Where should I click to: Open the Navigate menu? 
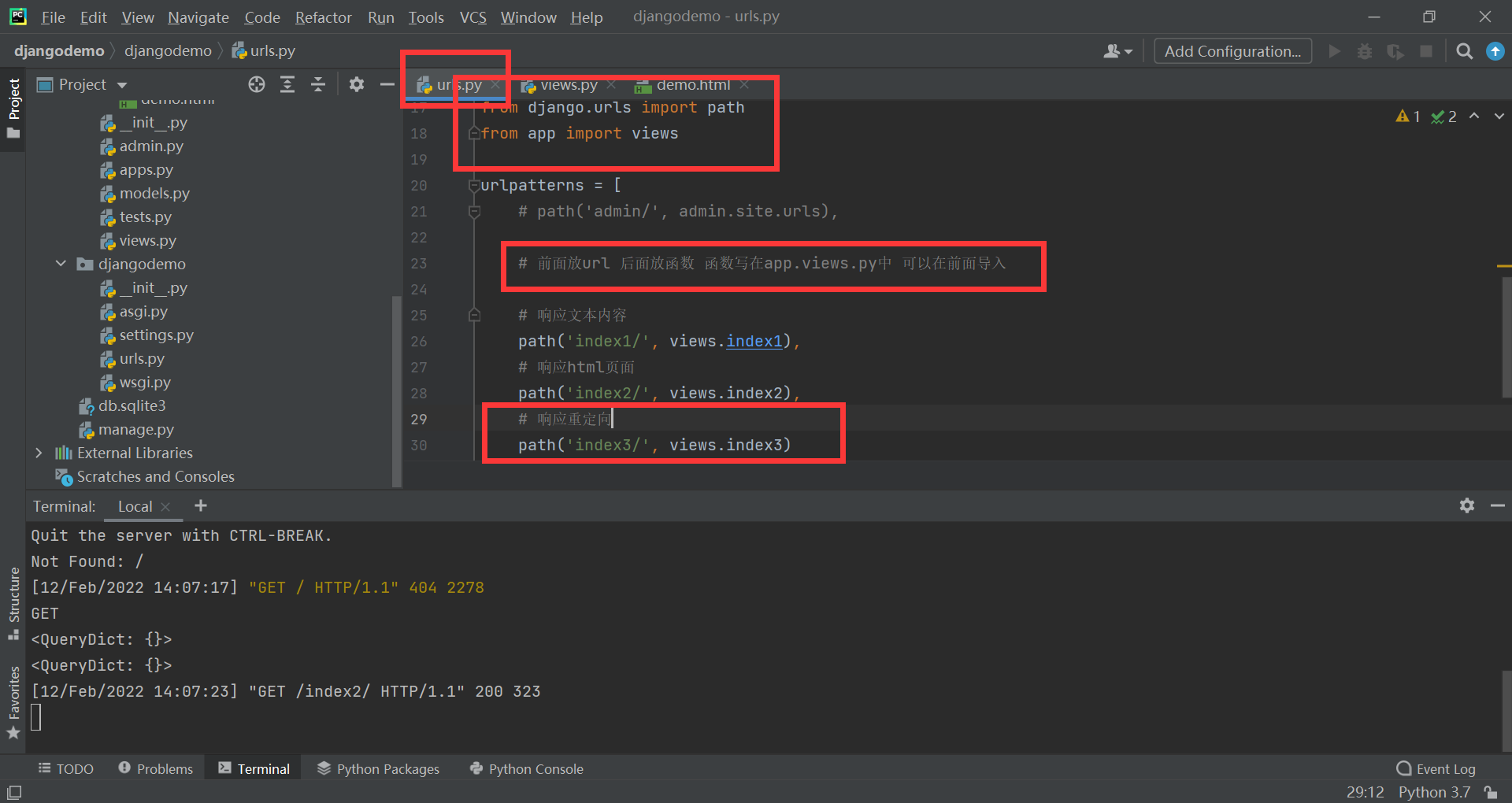(x=198, y=17)
